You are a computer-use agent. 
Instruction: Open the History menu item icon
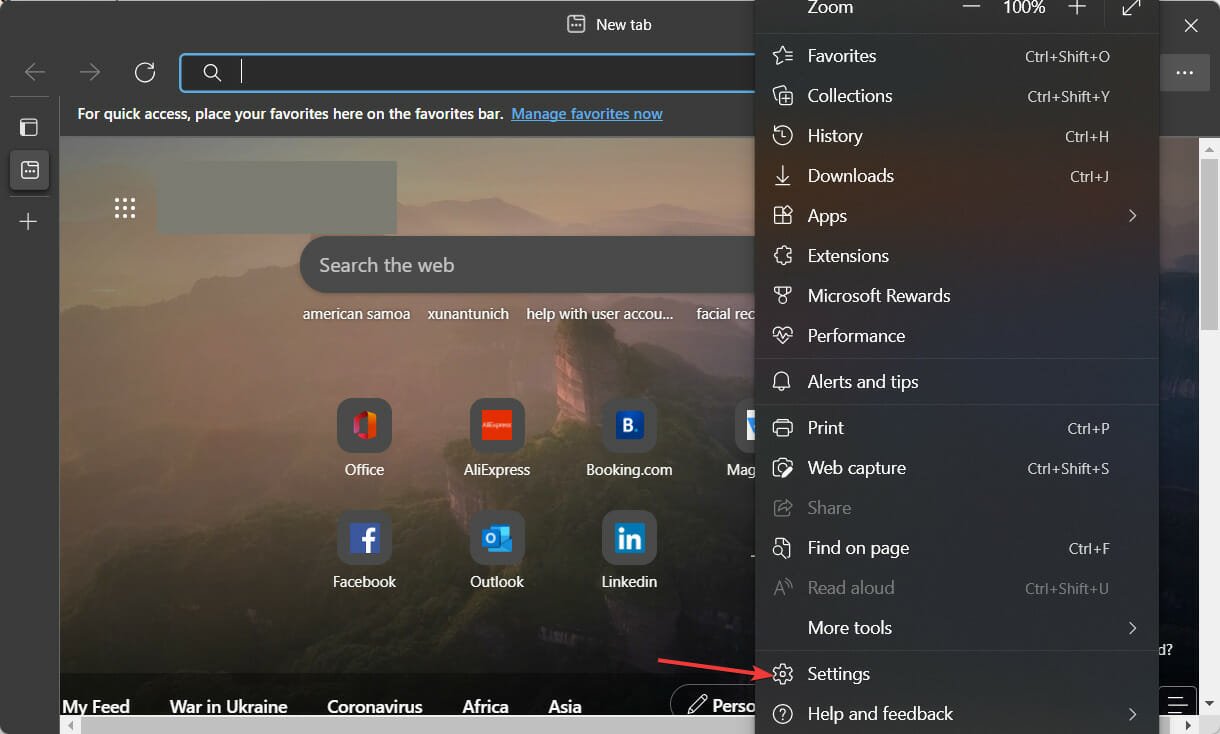coord(784,135)
